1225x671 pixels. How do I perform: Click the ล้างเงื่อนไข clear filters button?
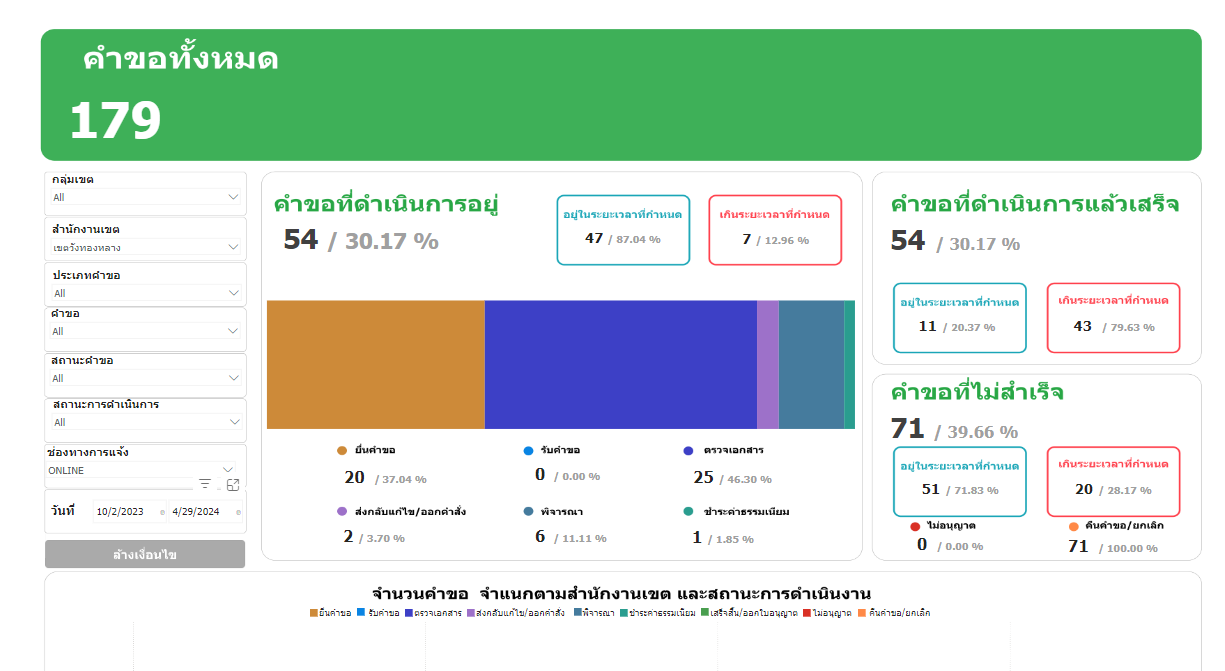point(145,554)
